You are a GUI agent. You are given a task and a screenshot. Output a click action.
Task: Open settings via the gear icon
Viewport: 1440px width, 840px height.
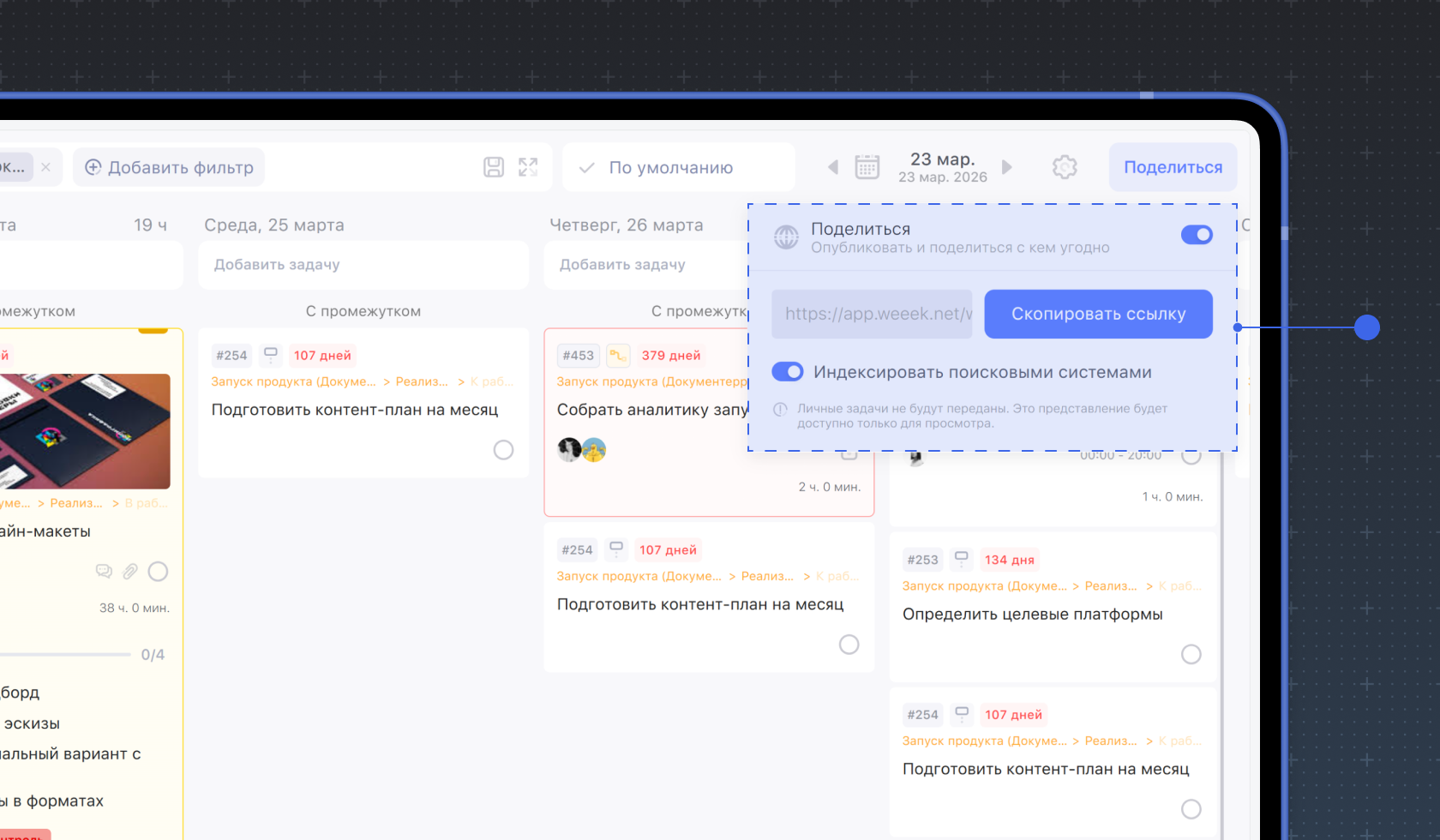[1065, 167]
